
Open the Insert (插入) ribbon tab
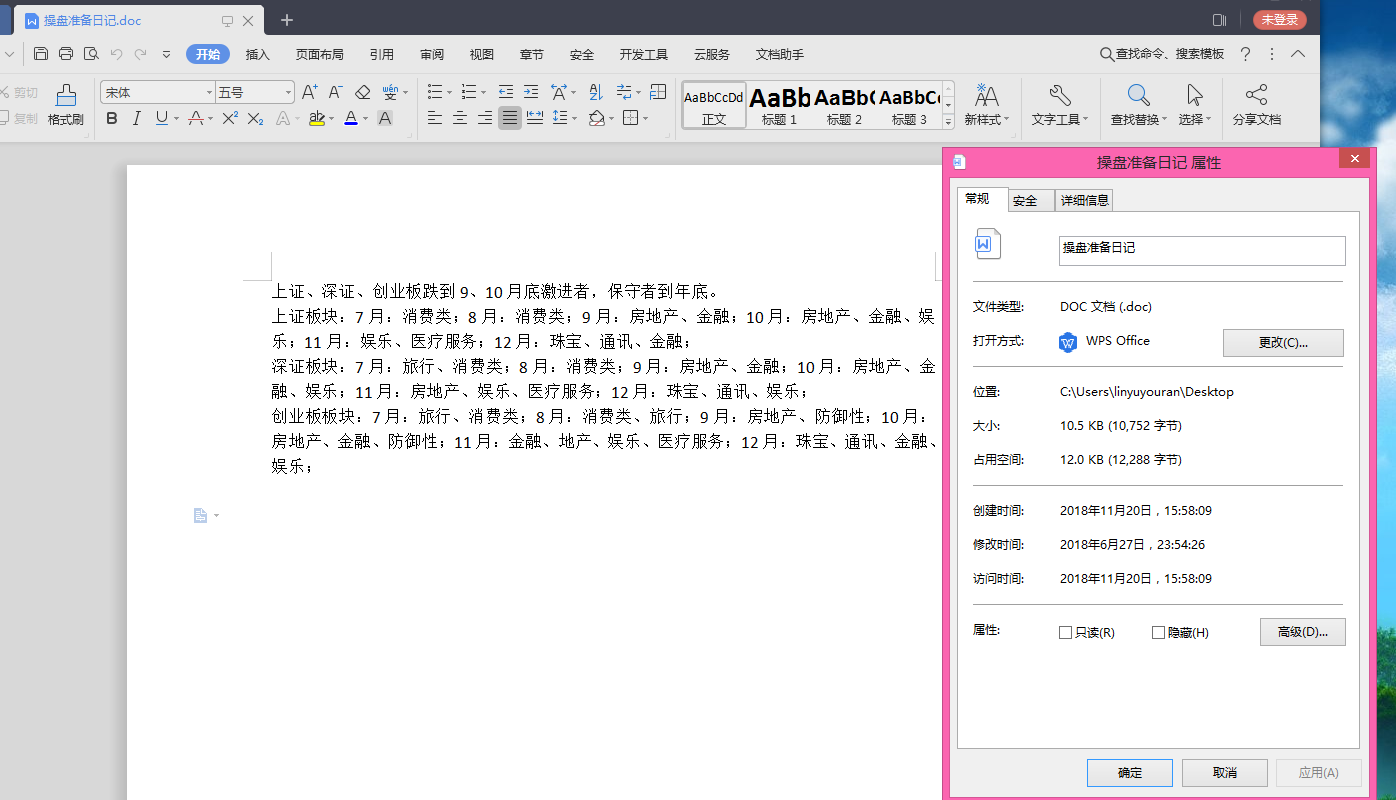(258, 54)
